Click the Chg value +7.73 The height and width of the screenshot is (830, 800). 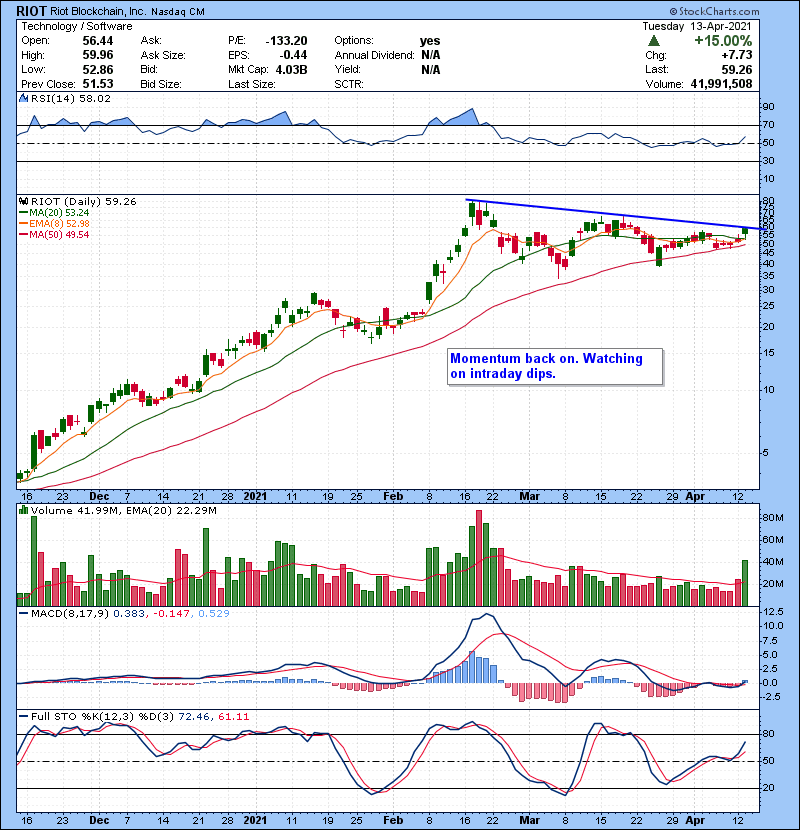pos(736,55)
